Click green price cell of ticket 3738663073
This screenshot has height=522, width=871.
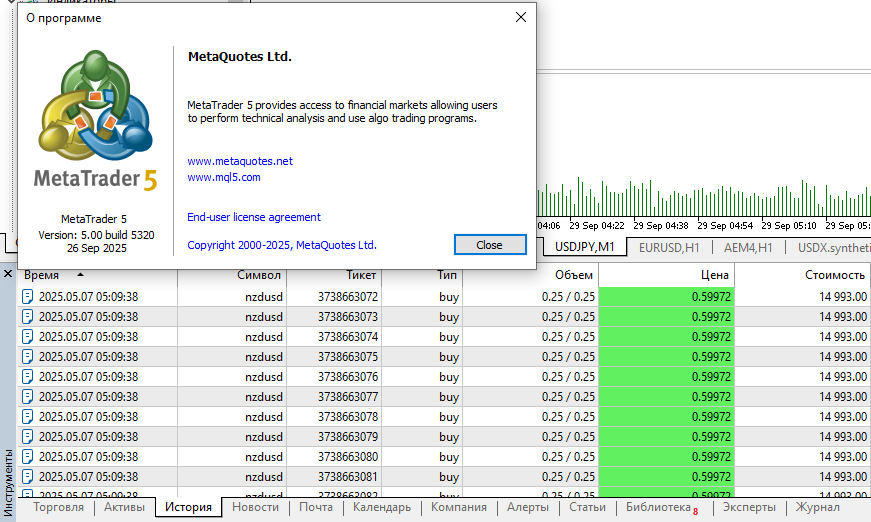pyautogui.click(x=667, y=317)
